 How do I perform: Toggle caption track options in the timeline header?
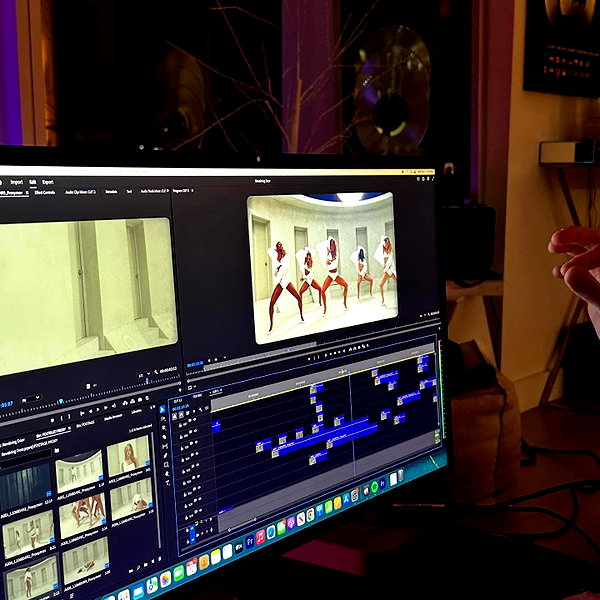coord(207,408)
